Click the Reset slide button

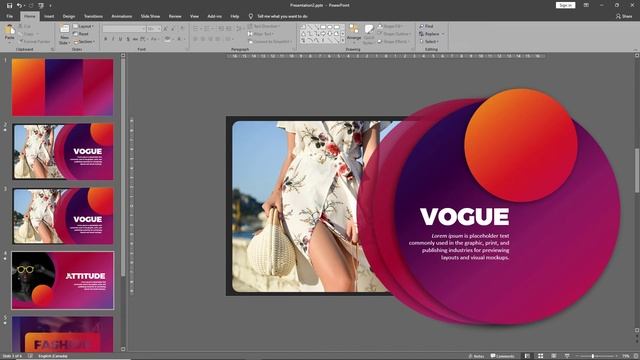pos(81,34)
